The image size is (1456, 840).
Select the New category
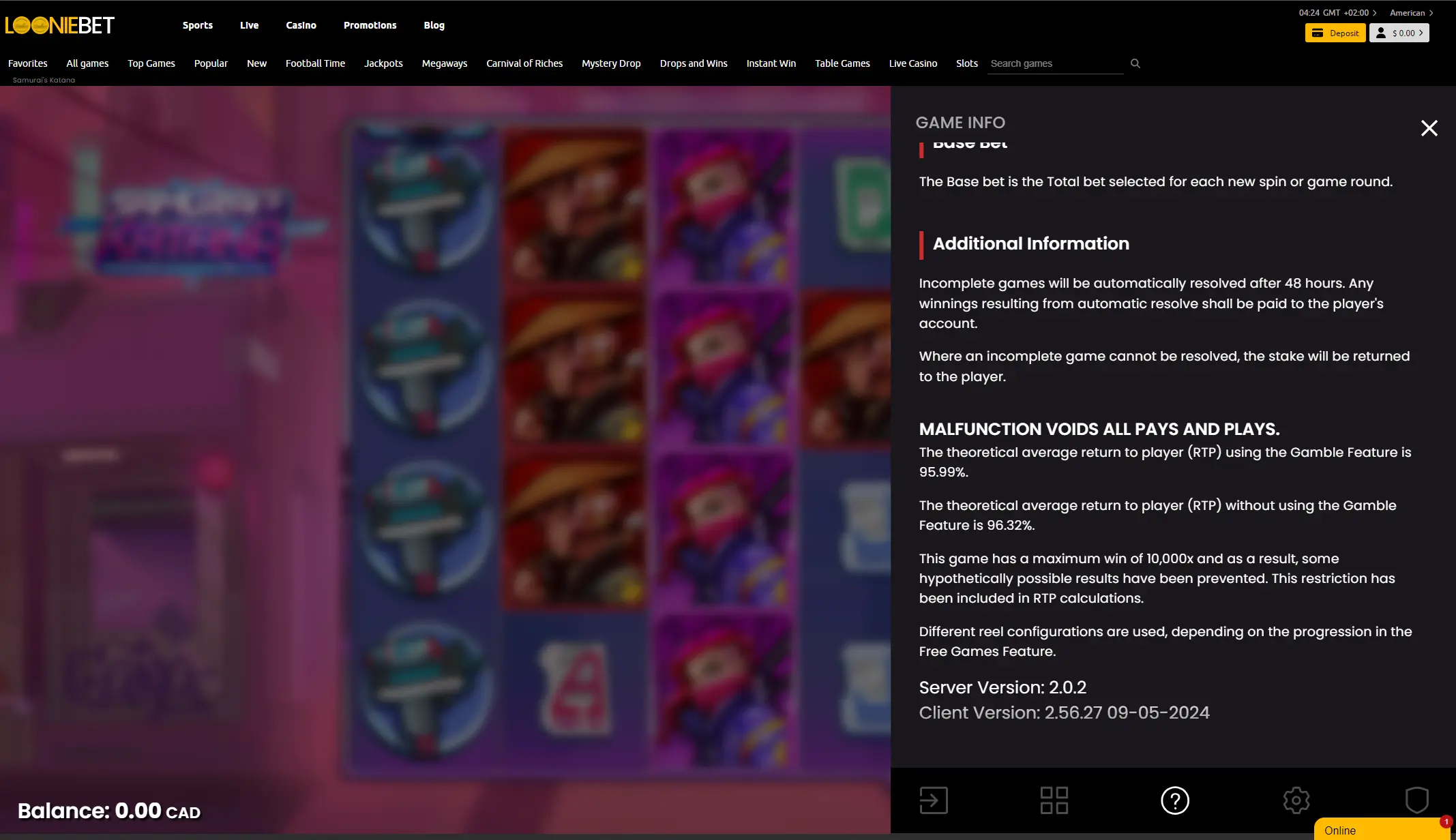pos(256,63)
